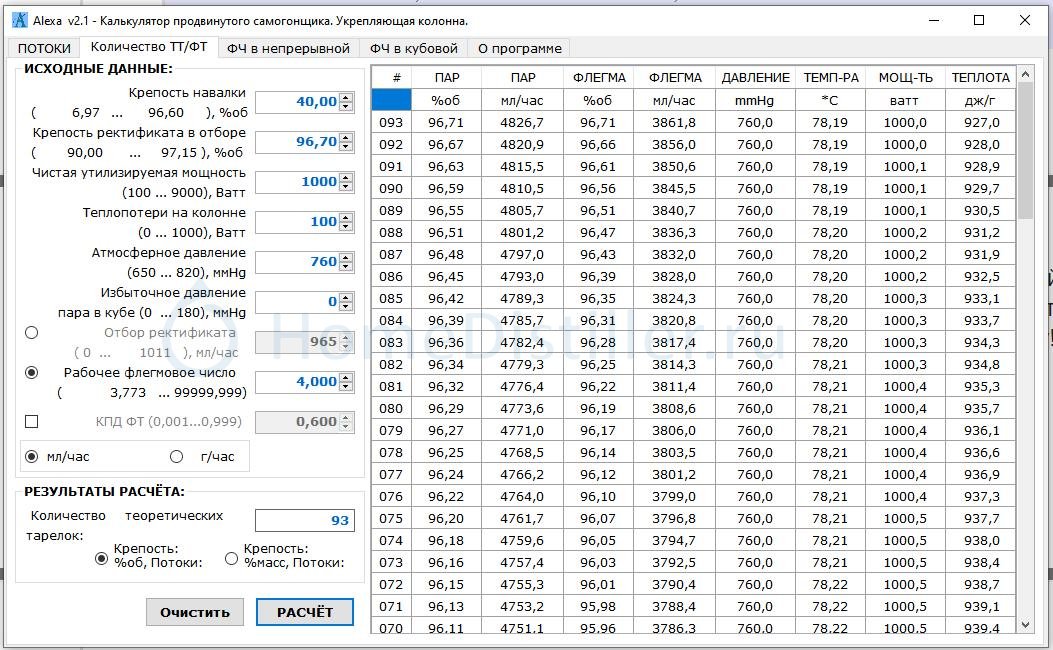Click the ТЕМП-РА column header
Image resolution: width=1053 pixels, height=650 pixels.
831,78
